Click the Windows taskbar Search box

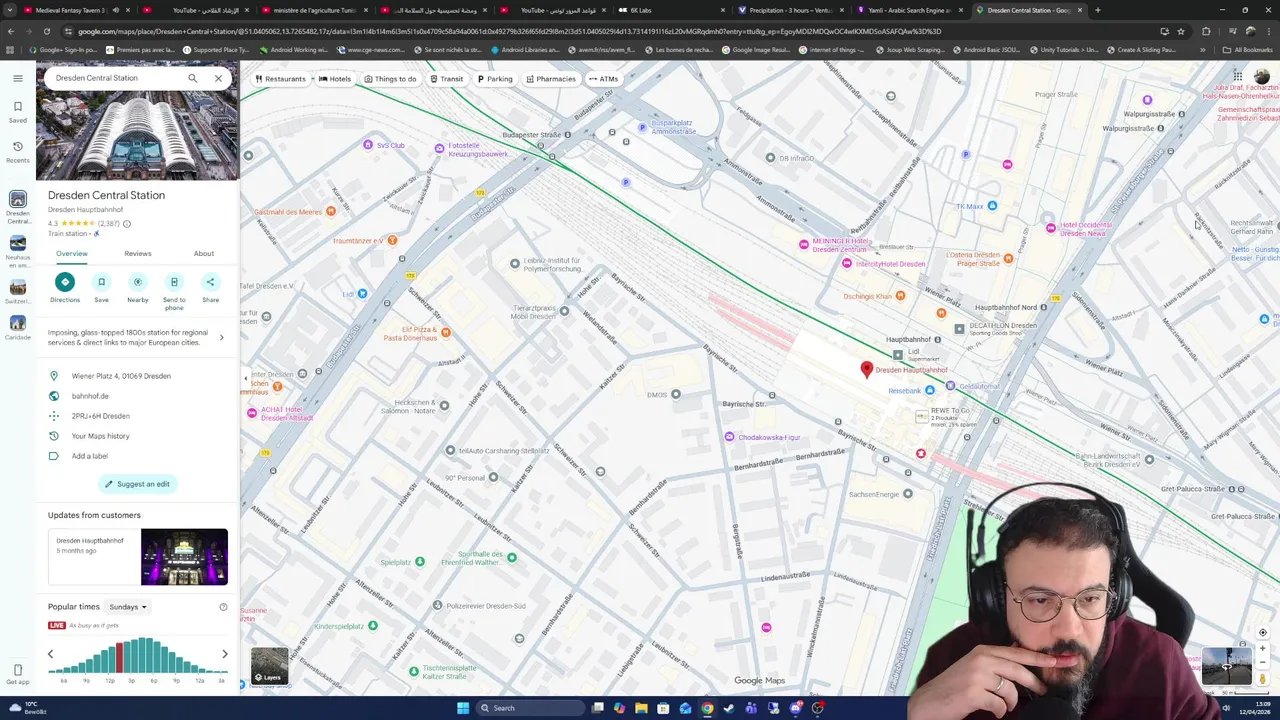pyautogui.click(x=530, y=708)
